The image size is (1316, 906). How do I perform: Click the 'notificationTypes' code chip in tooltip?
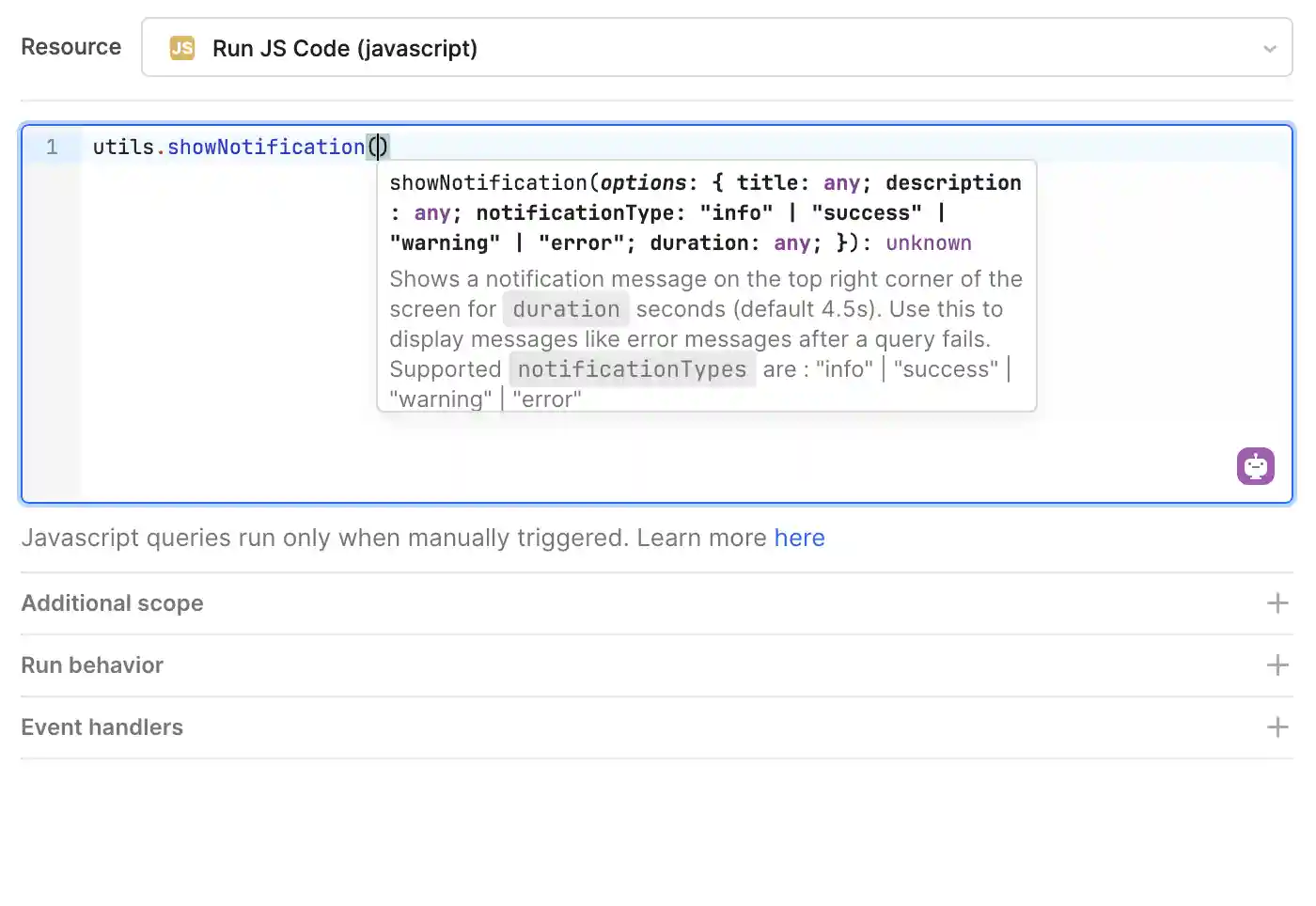[632, 369]
